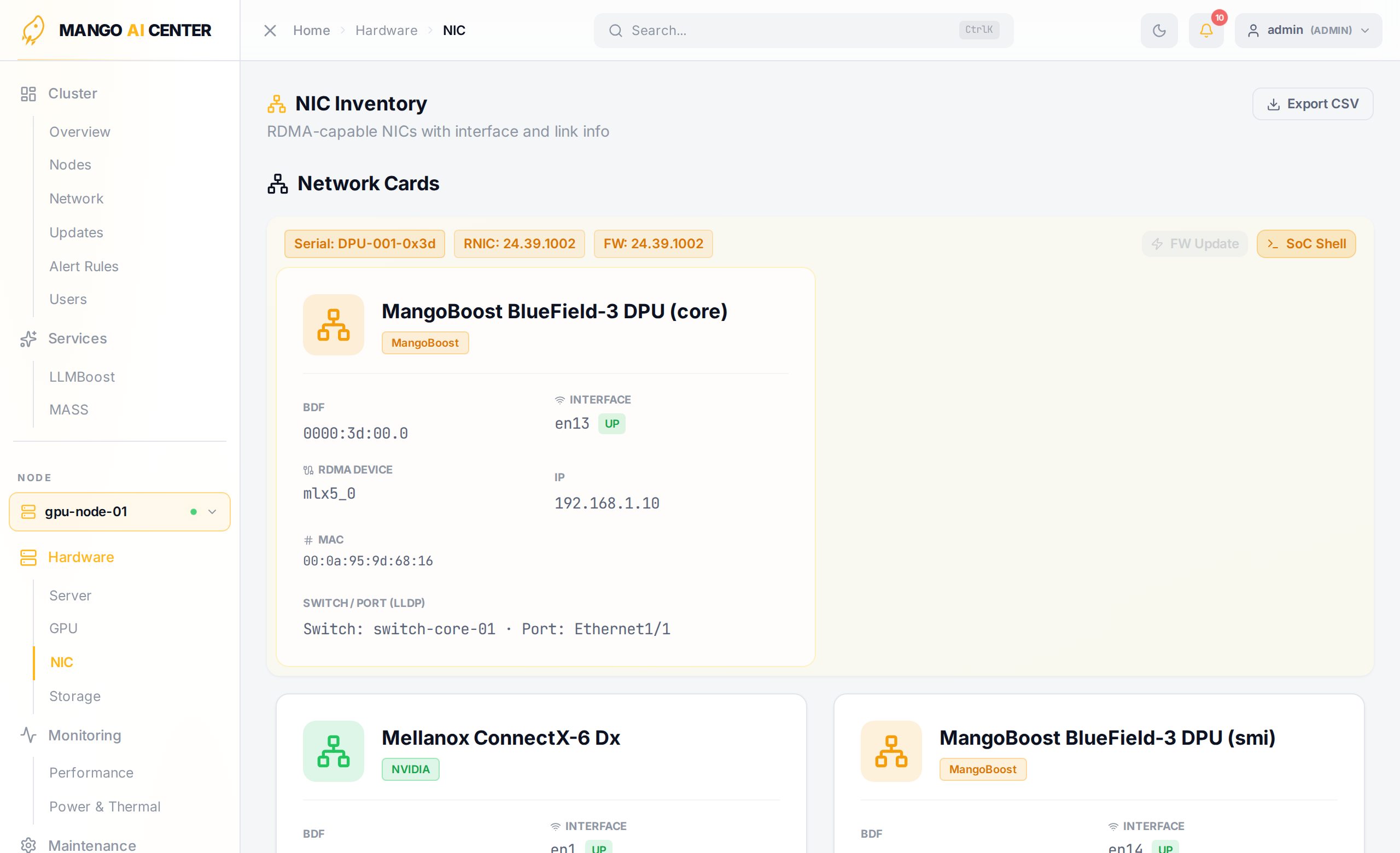Click the BlueField-3 DPU (core) card icon
Screen dimensions: 1400x853
click(x=334, y=325)
